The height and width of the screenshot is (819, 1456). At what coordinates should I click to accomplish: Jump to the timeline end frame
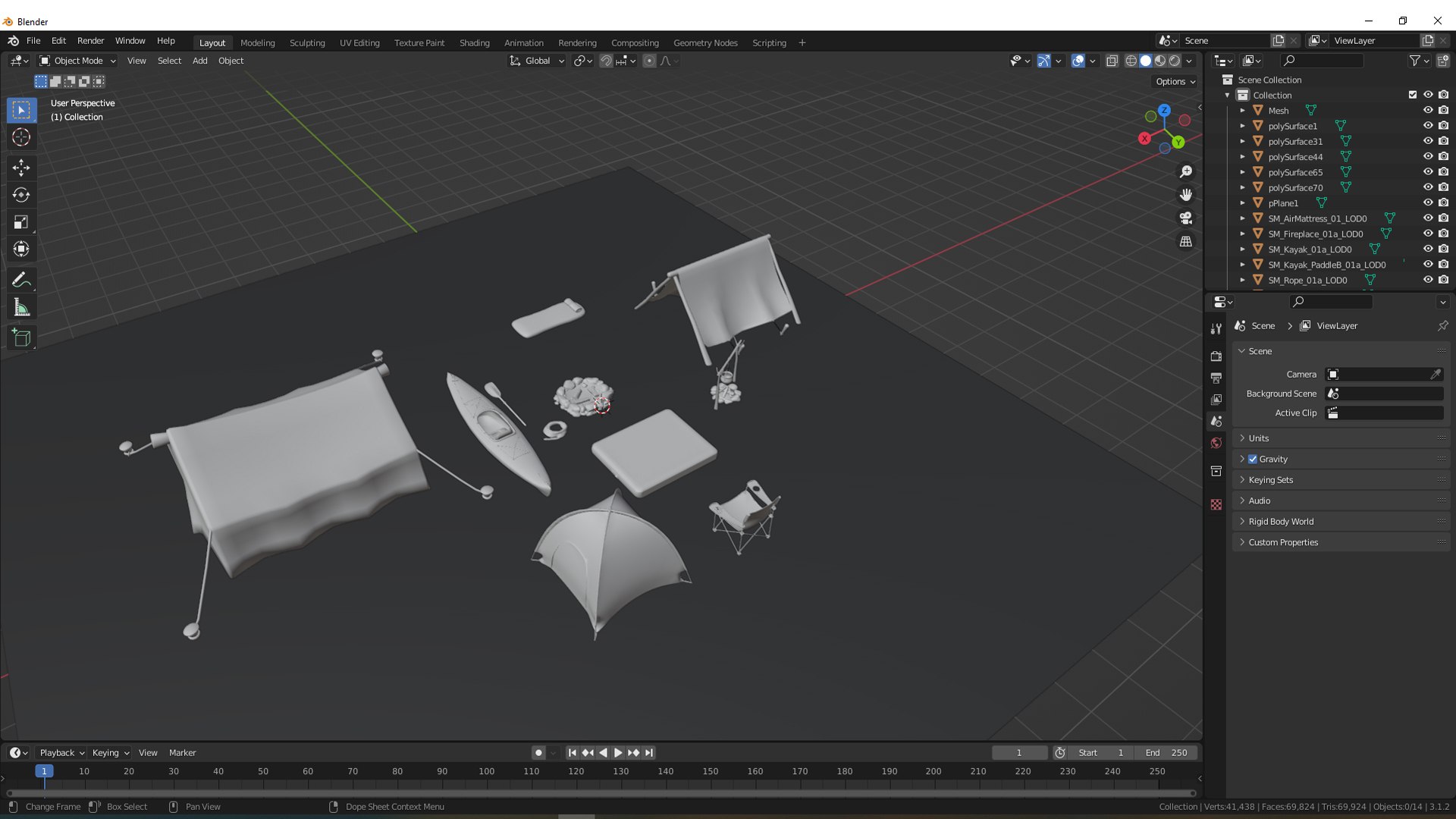click(x=649, y=753)
